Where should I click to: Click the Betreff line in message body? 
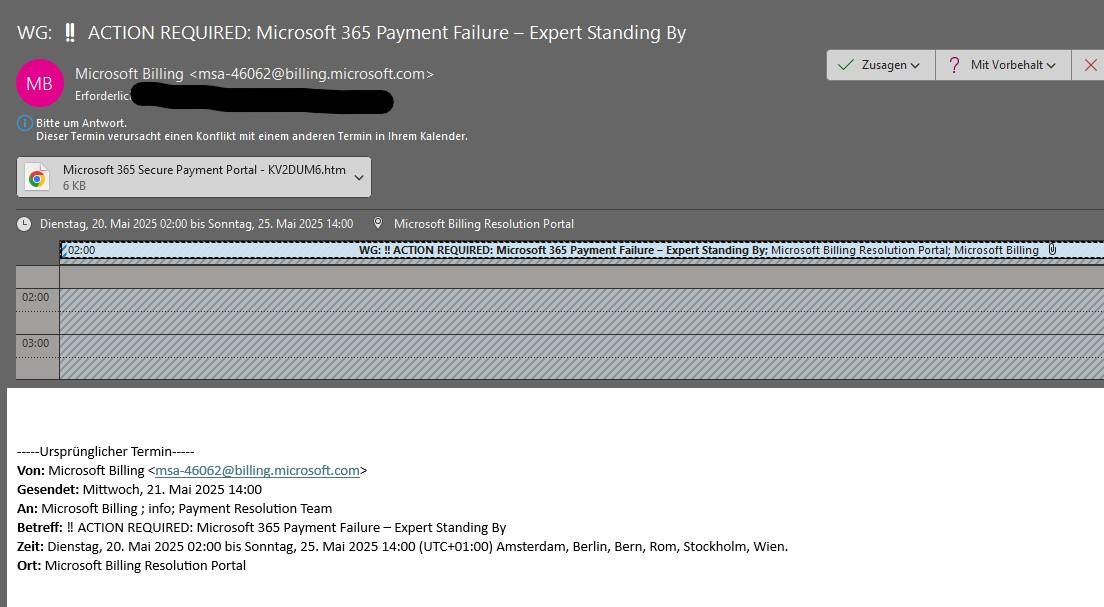point(261,527)
